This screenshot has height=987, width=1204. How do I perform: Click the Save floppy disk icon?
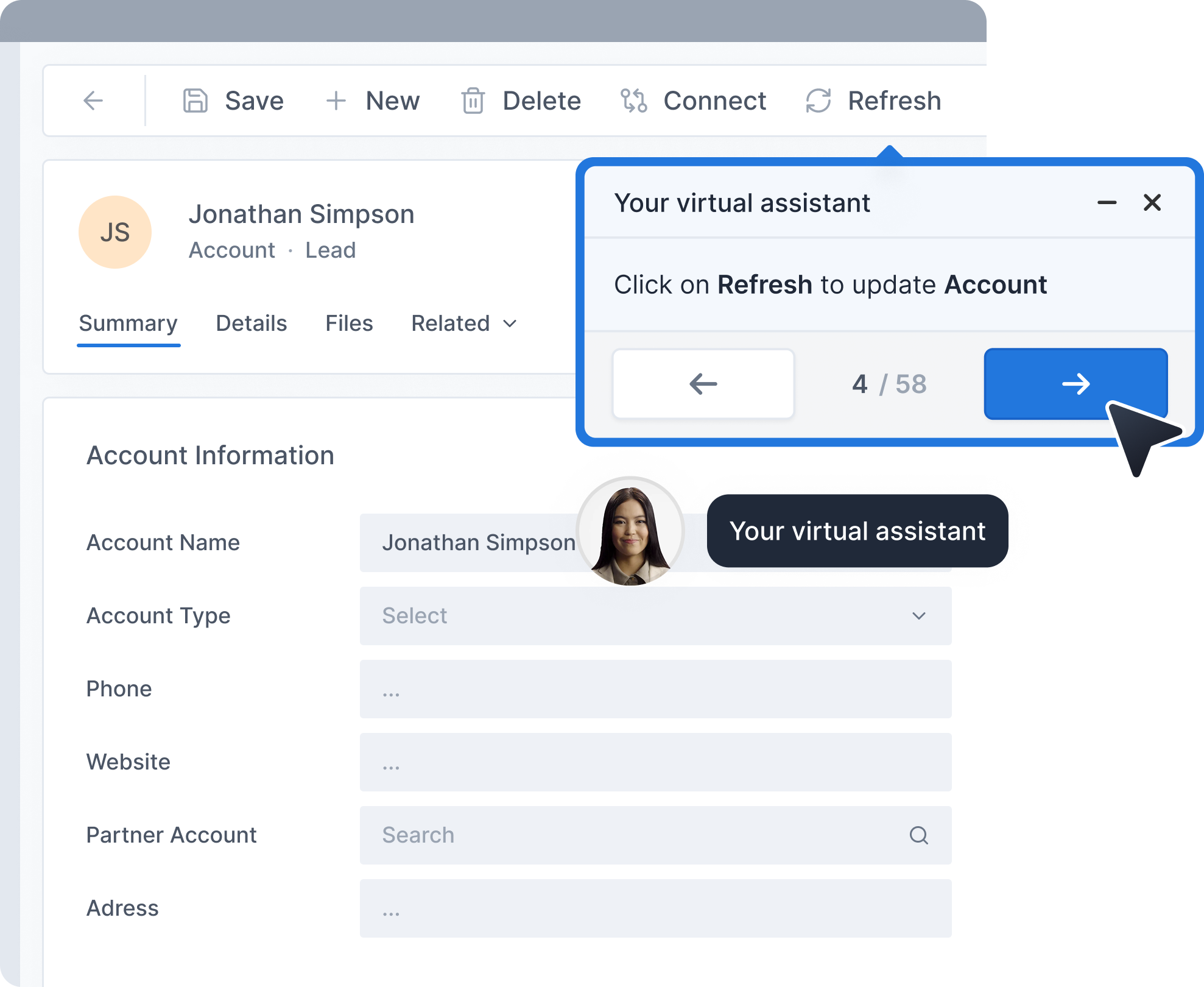(195, 101)
